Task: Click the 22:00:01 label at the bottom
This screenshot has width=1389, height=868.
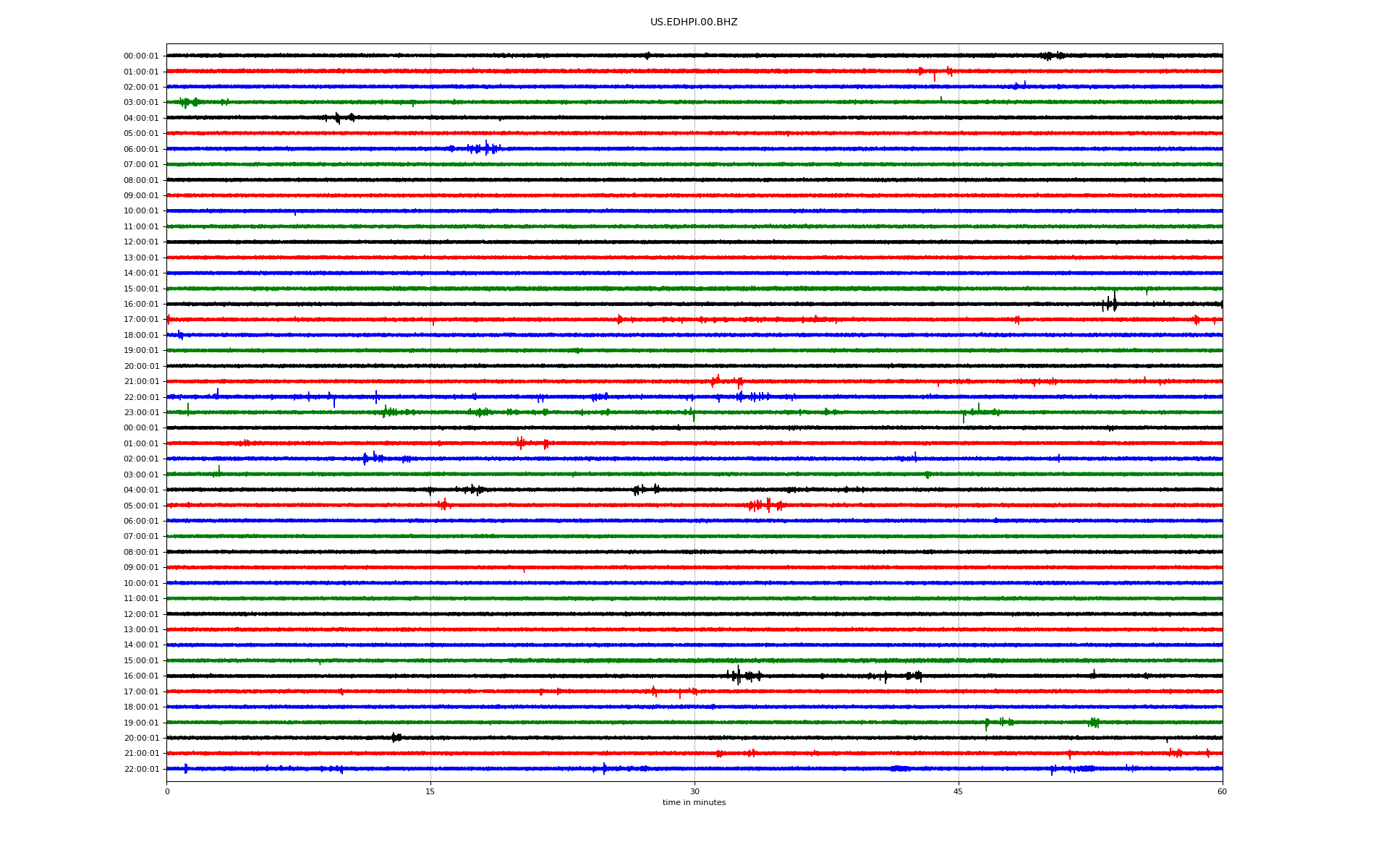Action: (x=141, y=769)
